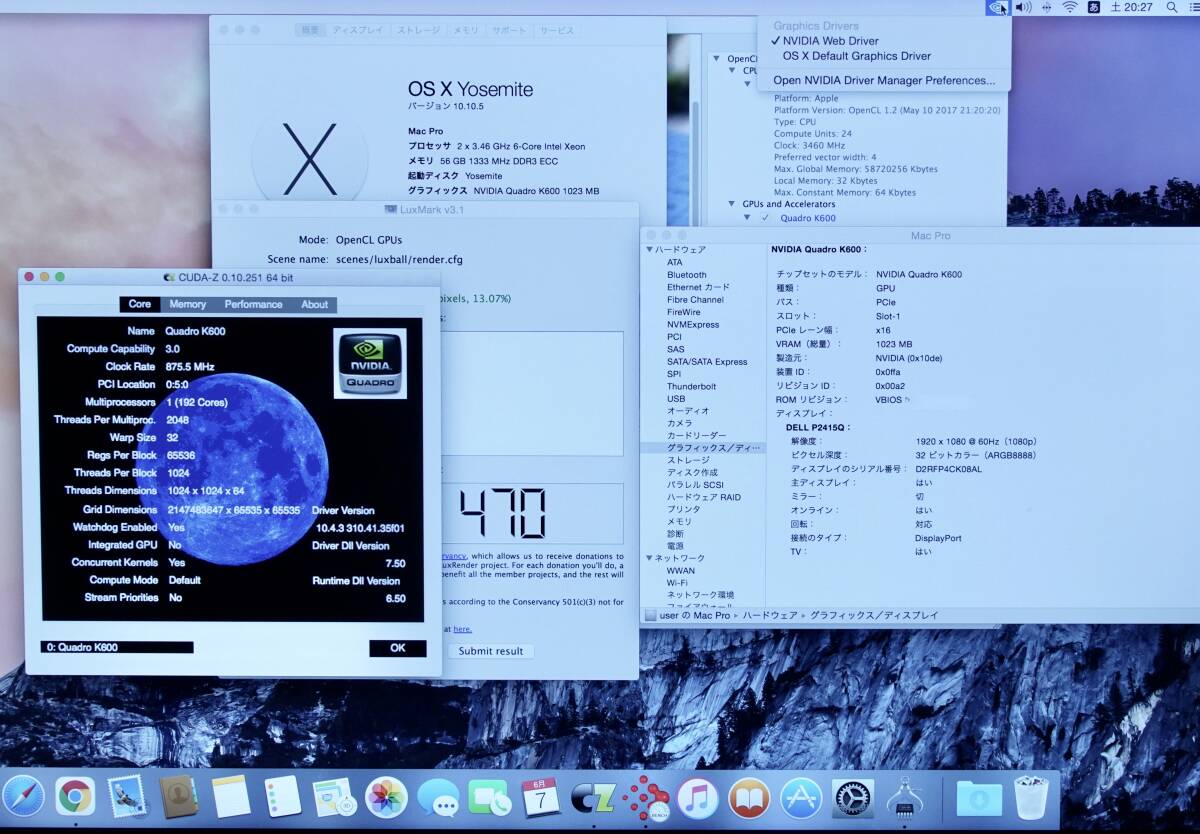
Task: Click the LuxMark icon in the Dock
Action: [646, 797]
